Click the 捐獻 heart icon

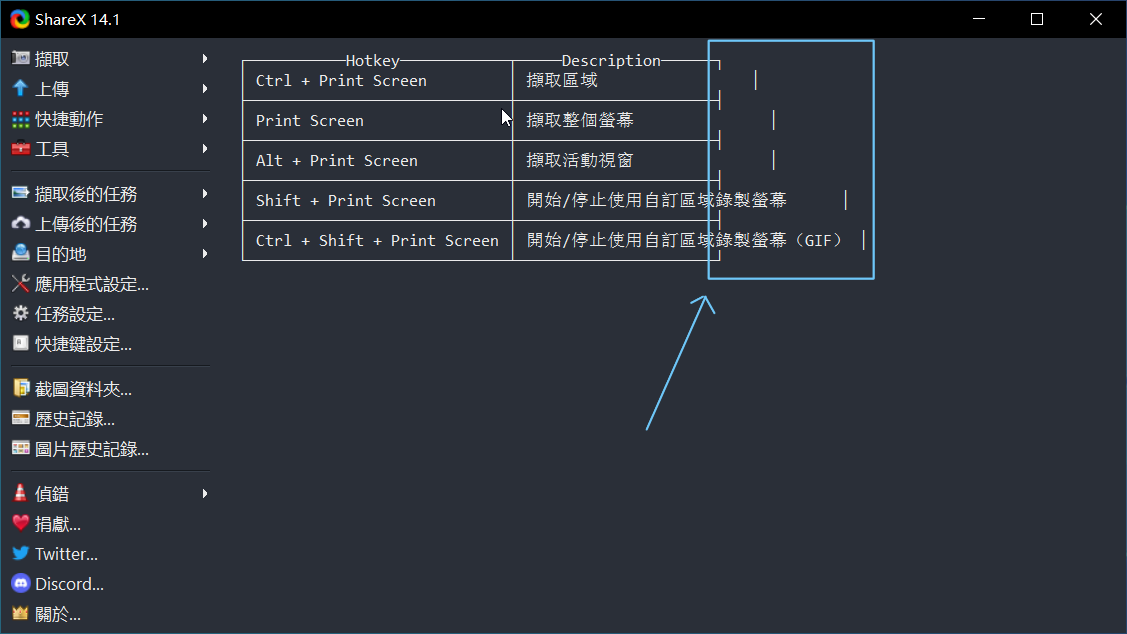[x=21, y=523]
